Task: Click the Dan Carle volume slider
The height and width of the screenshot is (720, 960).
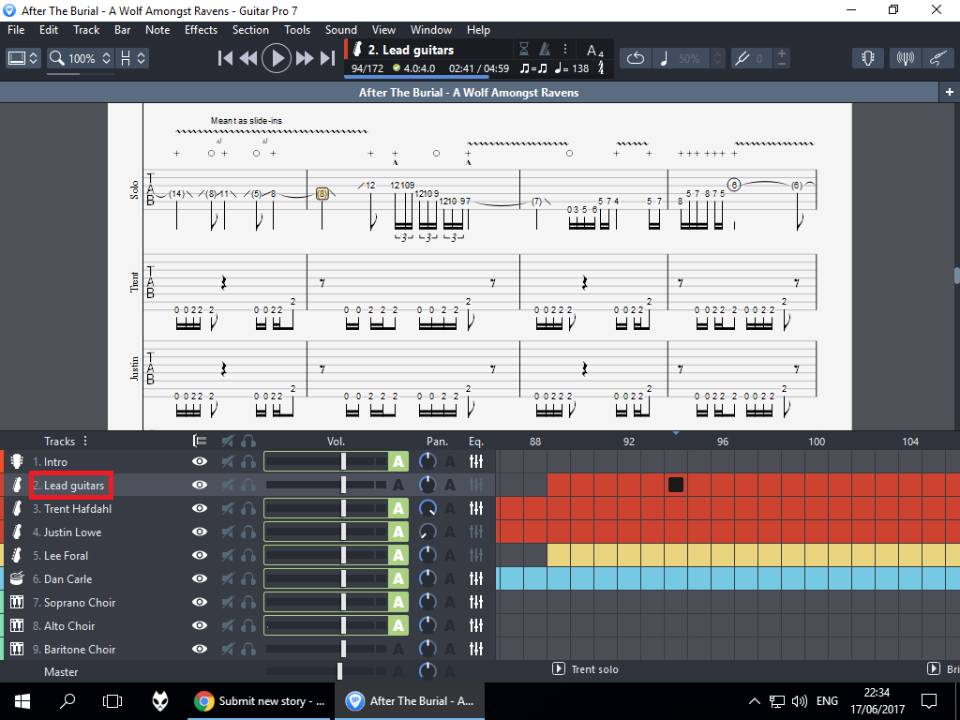Action: pos(326,579)
